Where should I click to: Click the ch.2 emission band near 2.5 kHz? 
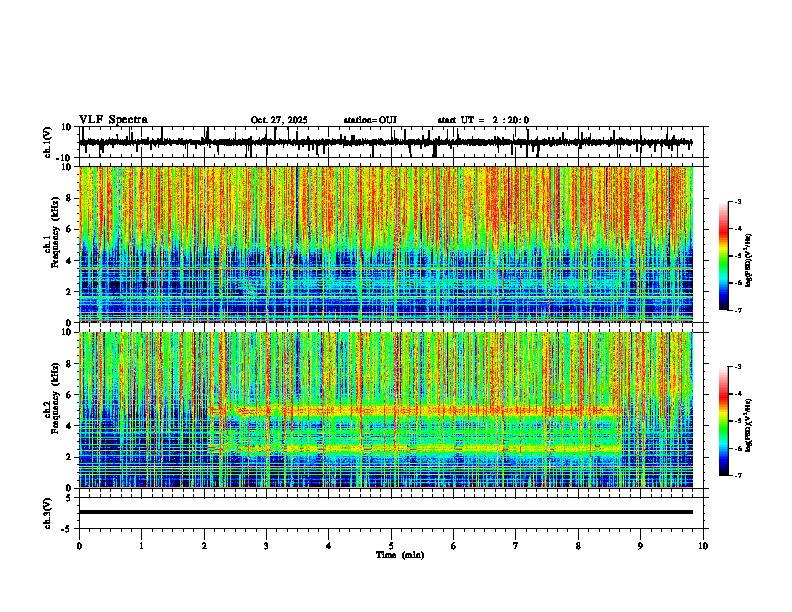415,448
